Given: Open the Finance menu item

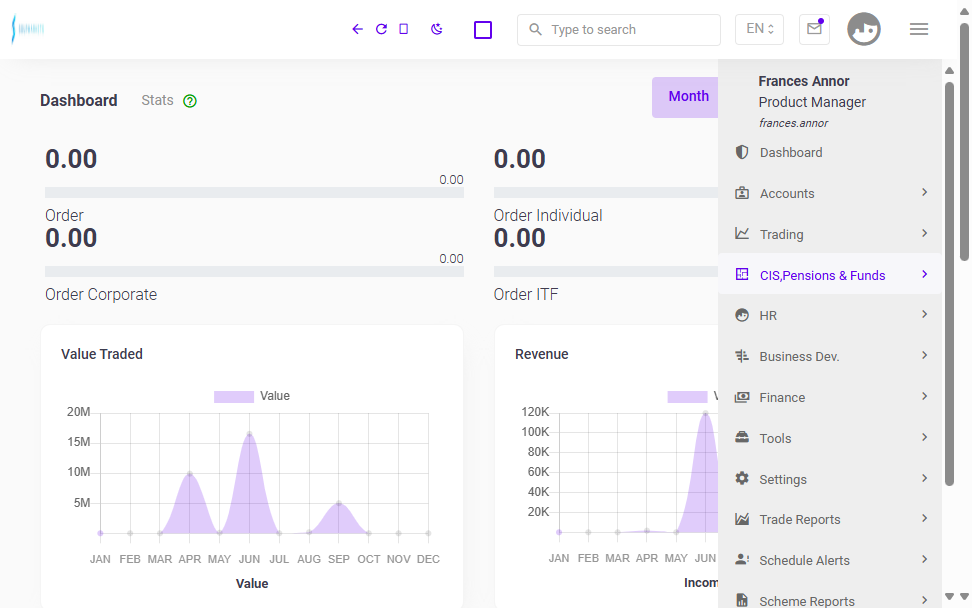Looking at the screenshot, I should pos(830,397).
